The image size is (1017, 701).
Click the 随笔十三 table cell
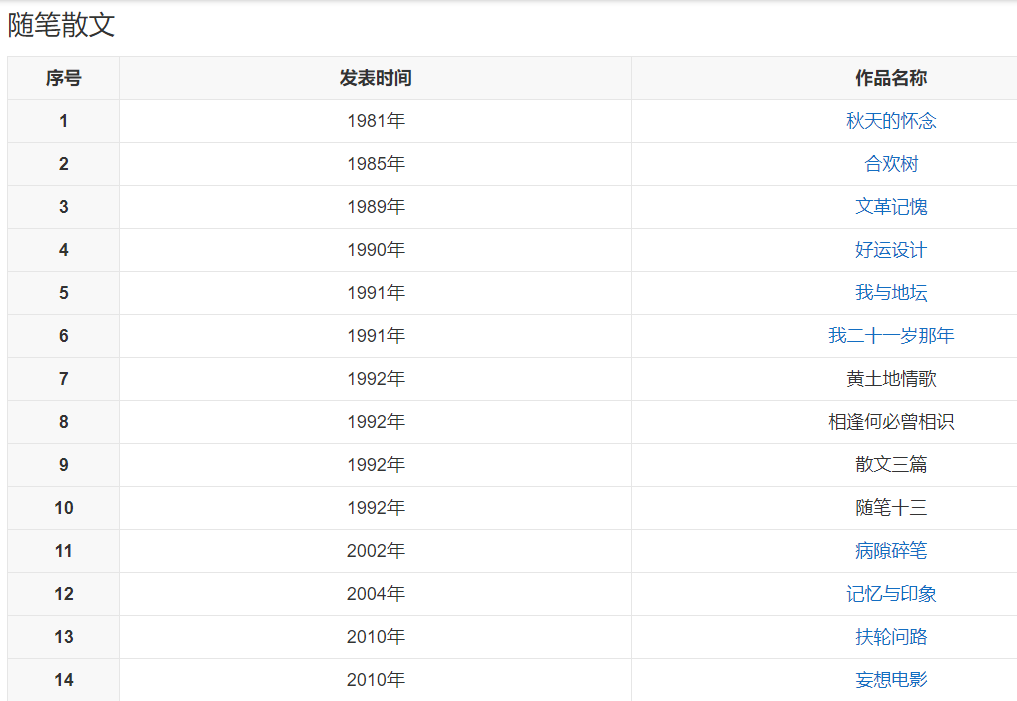pos(891,508)
